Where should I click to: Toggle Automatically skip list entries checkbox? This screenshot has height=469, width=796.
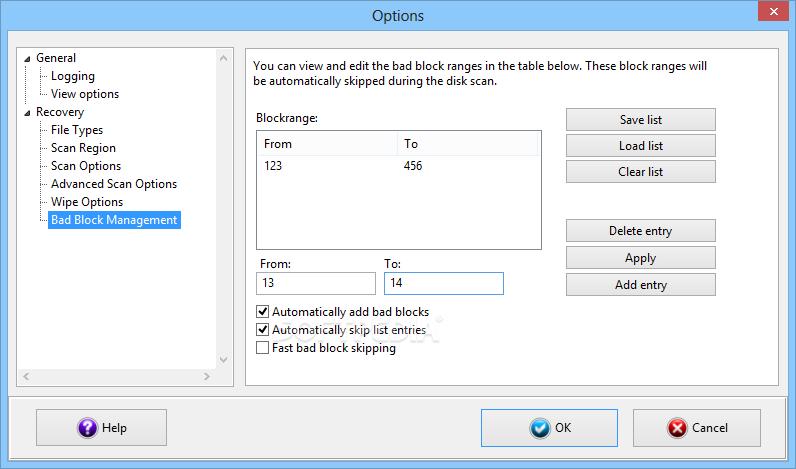pos(262,330)
